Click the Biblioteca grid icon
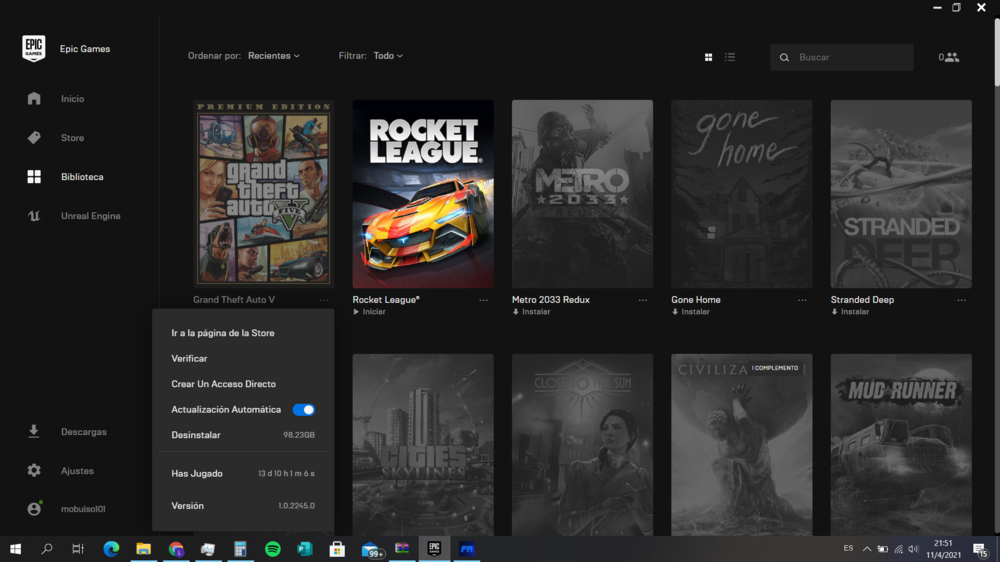 pos(34,177)
